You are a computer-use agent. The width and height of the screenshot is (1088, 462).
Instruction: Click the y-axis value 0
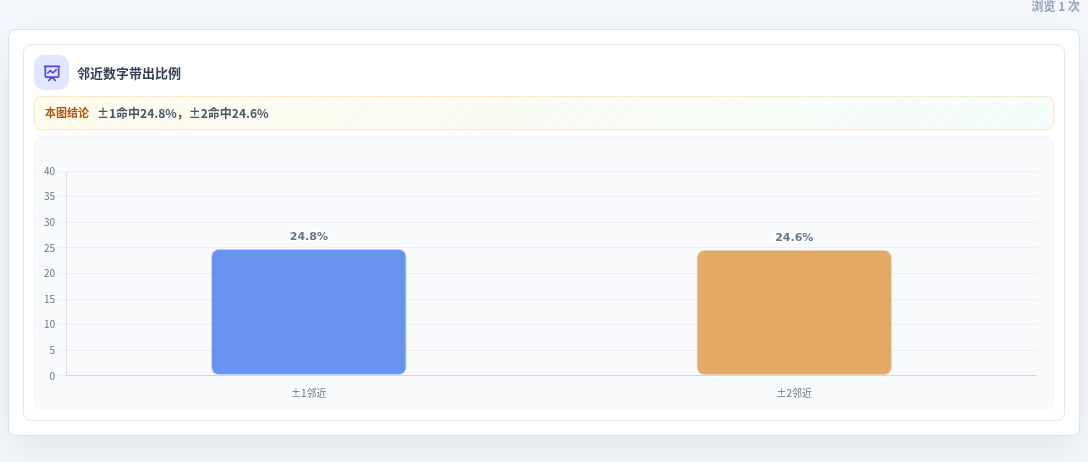tap(52, 376)
